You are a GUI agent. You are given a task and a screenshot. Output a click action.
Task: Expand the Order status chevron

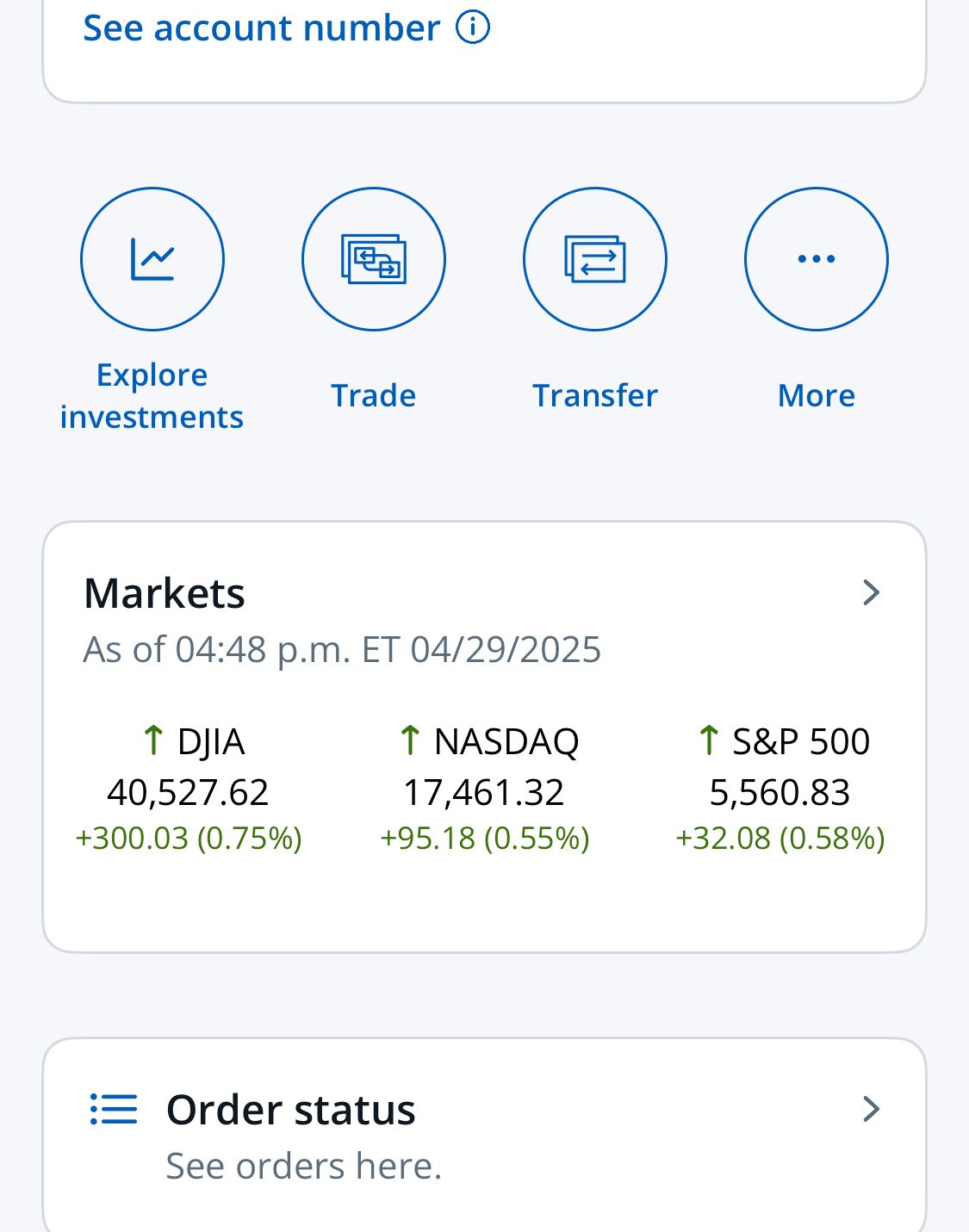(872, 1109)
